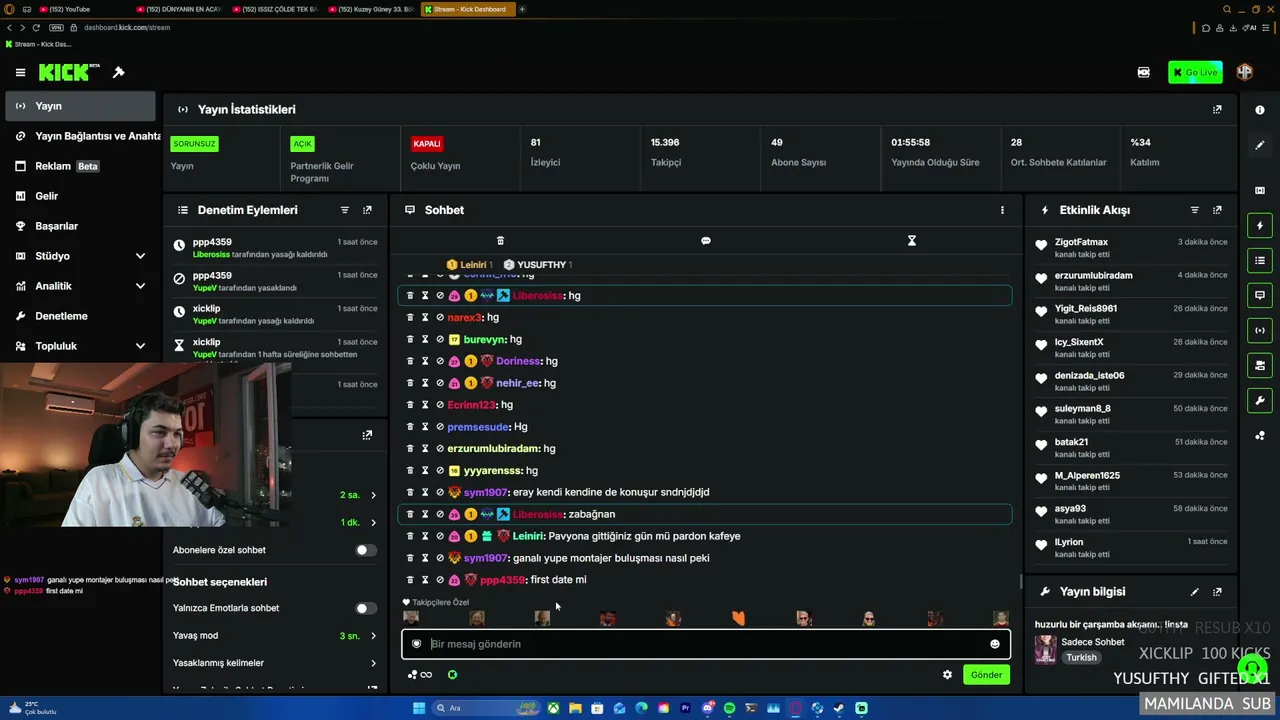The image size is (1280, 720).
Task: Click the Go Live button
Action: tap(1195, 72)
